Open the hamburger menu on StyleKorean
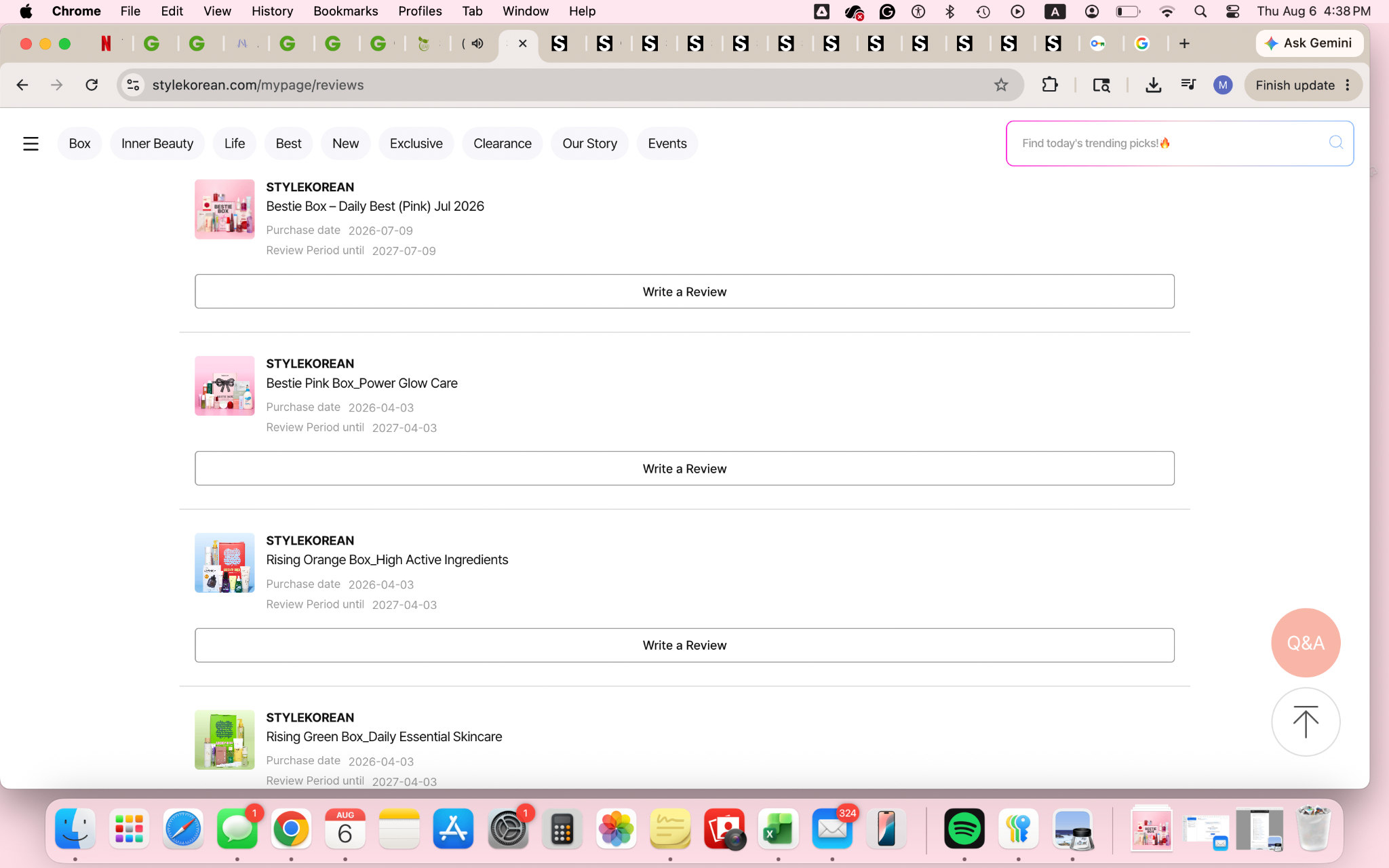The height and width of the screenshot is (868, 1389). [31, 144]
